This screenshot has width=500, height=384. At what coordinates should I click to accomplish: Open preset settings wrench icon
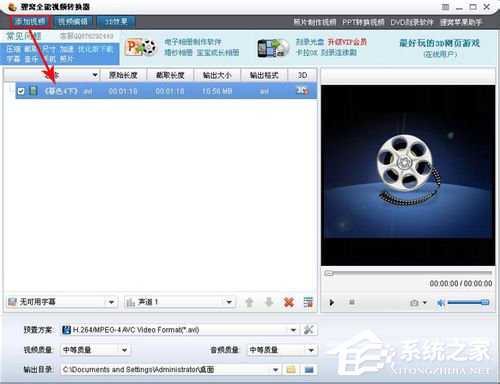pyautogui.click(x=309, y=330)
